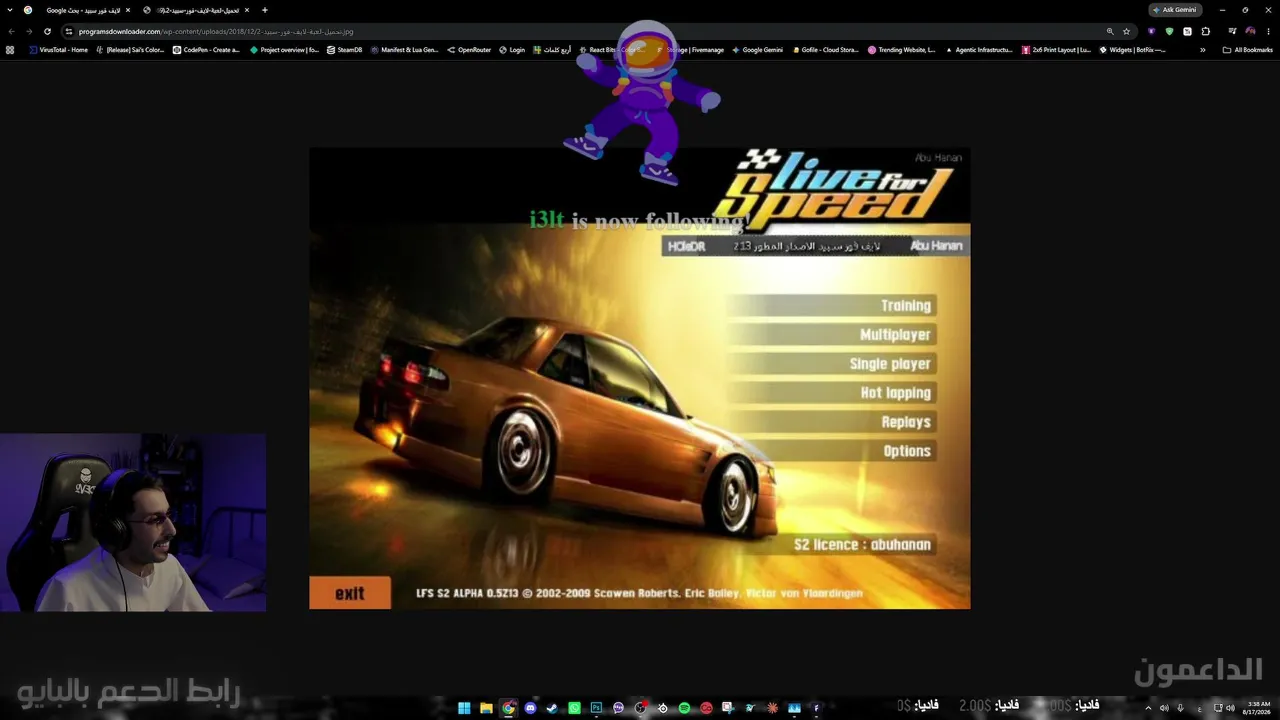Close the second browser tab
1280x720 pixels.
(247, 10)
